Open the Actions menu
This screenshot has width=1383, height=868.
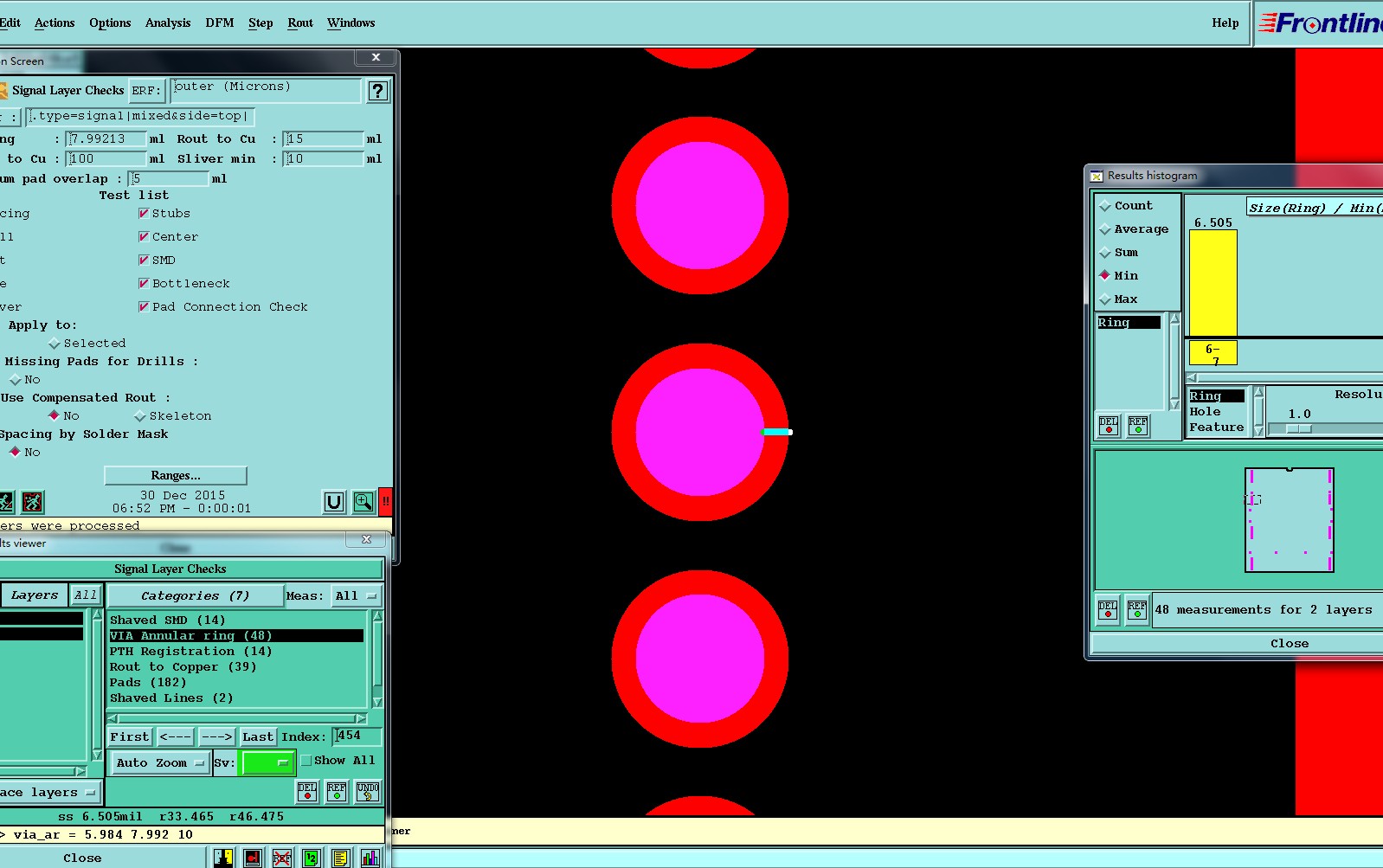[55, 23]
